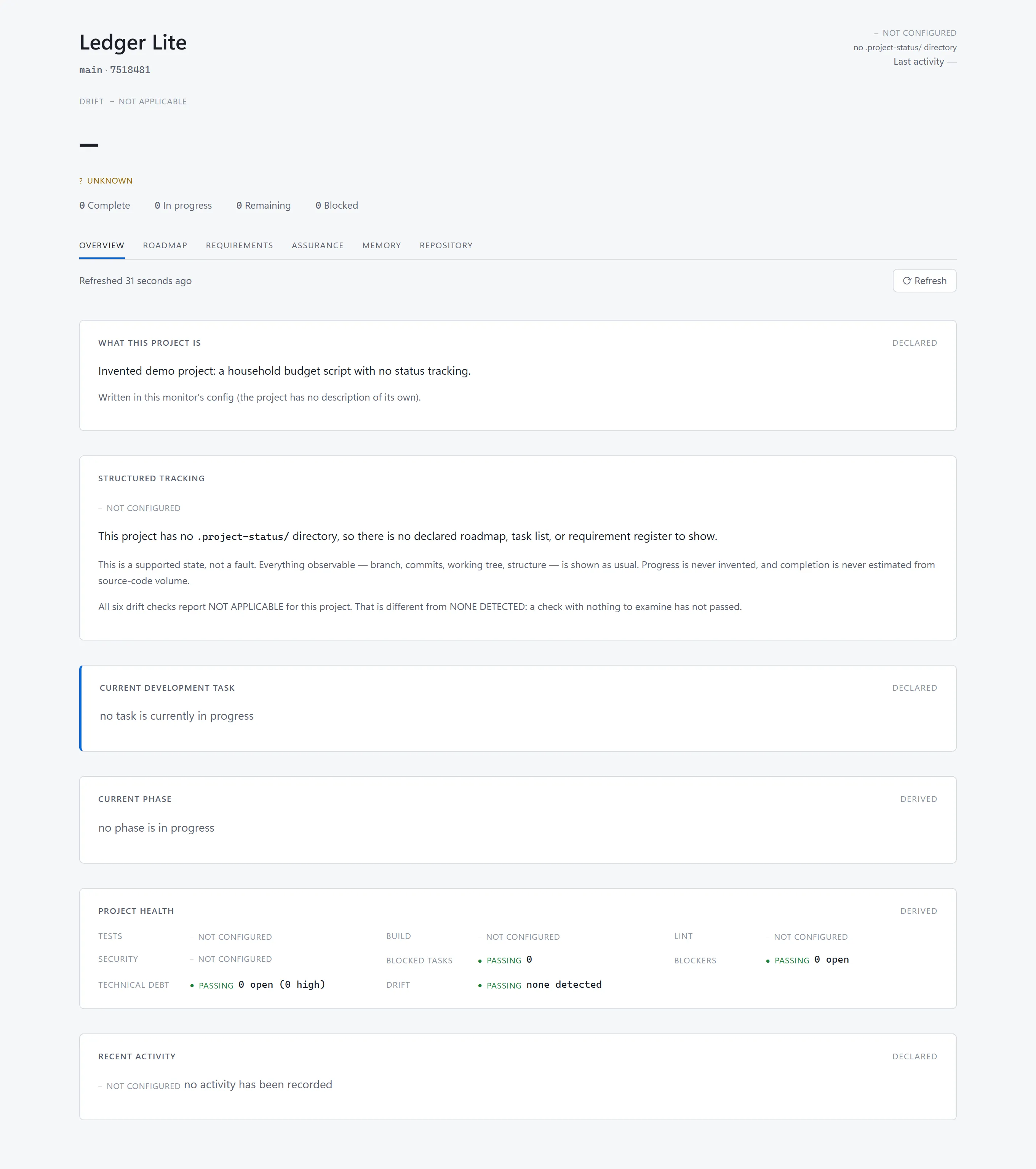Open the Overview tab
This screenshot has width=1036, height=1169.
pos(102,245)
